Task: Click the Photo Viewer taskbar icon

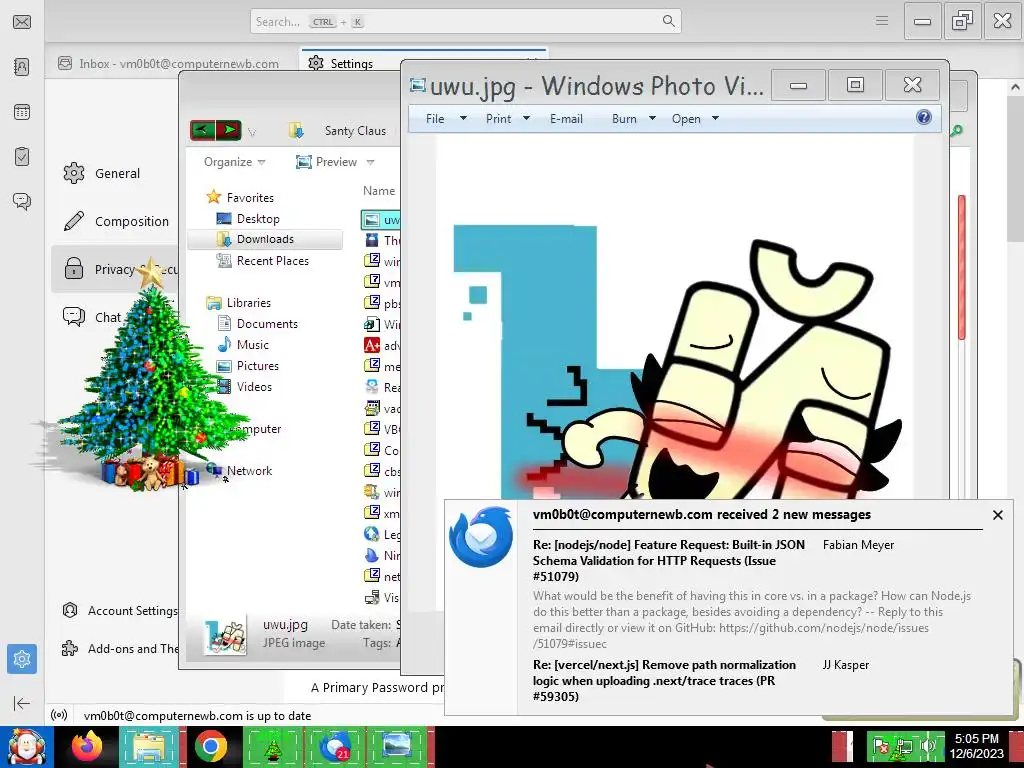Action: pyautogui.click(x=396, y=746)
